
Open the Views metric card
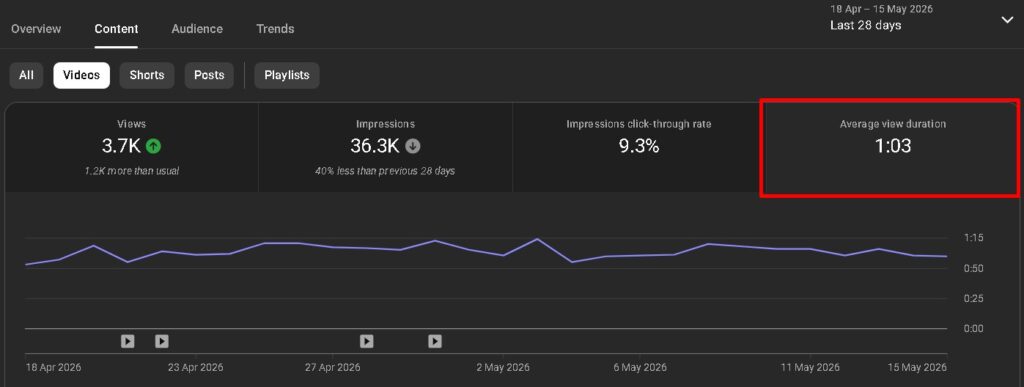(x=131, y=147)
